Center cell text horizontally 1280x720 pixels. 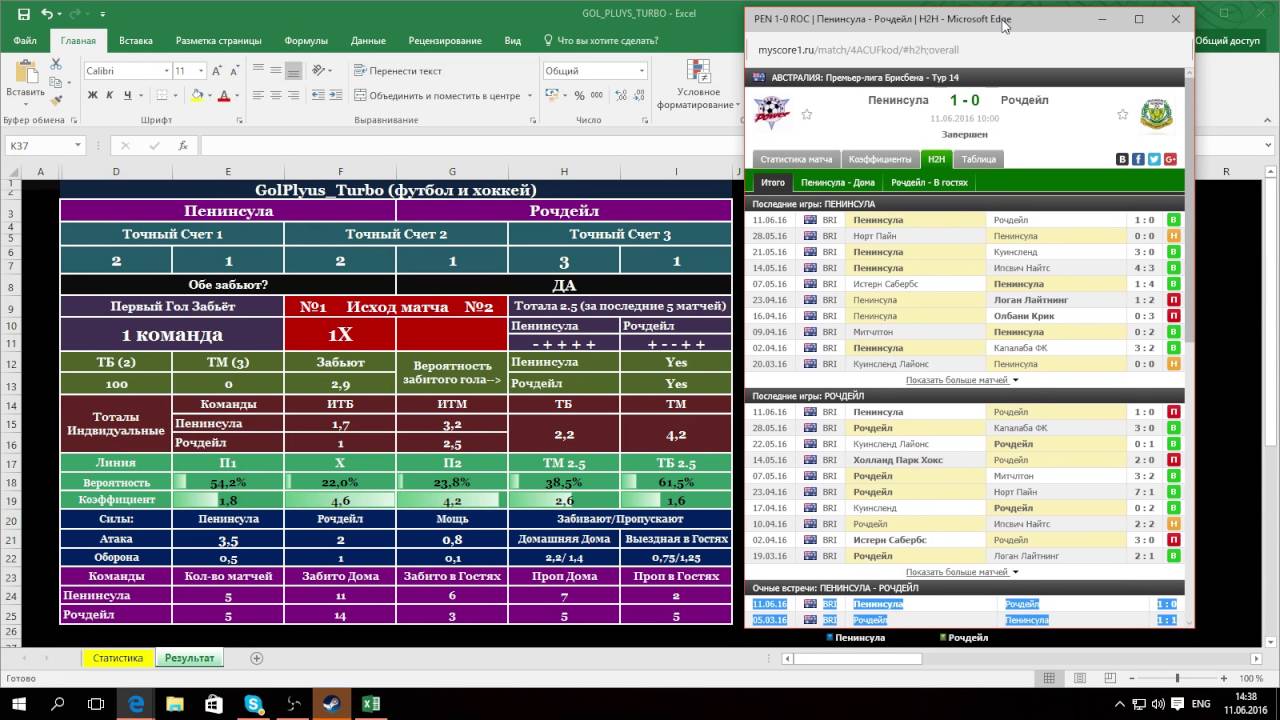(x=275, y=96)
